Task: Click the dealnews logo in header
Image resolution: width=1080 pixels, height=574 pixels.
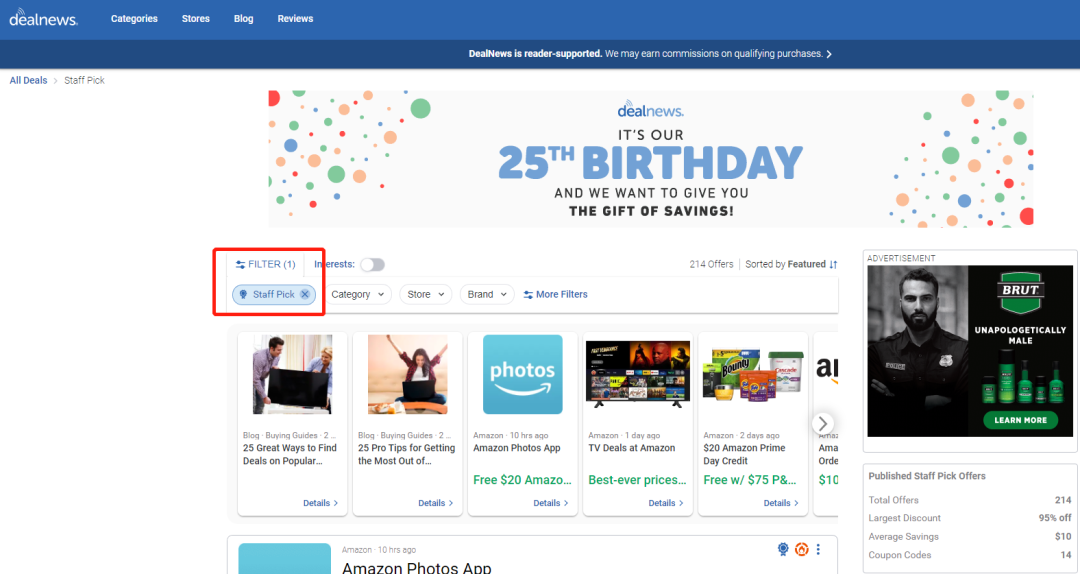Action: (x=43, y=18)
